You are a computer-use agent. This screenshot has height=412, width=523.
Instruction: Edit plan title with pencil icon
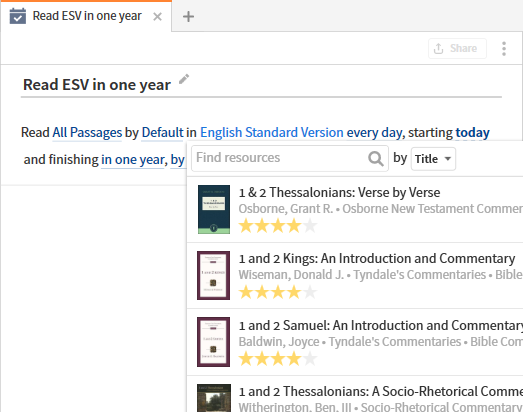pos(184,79)
